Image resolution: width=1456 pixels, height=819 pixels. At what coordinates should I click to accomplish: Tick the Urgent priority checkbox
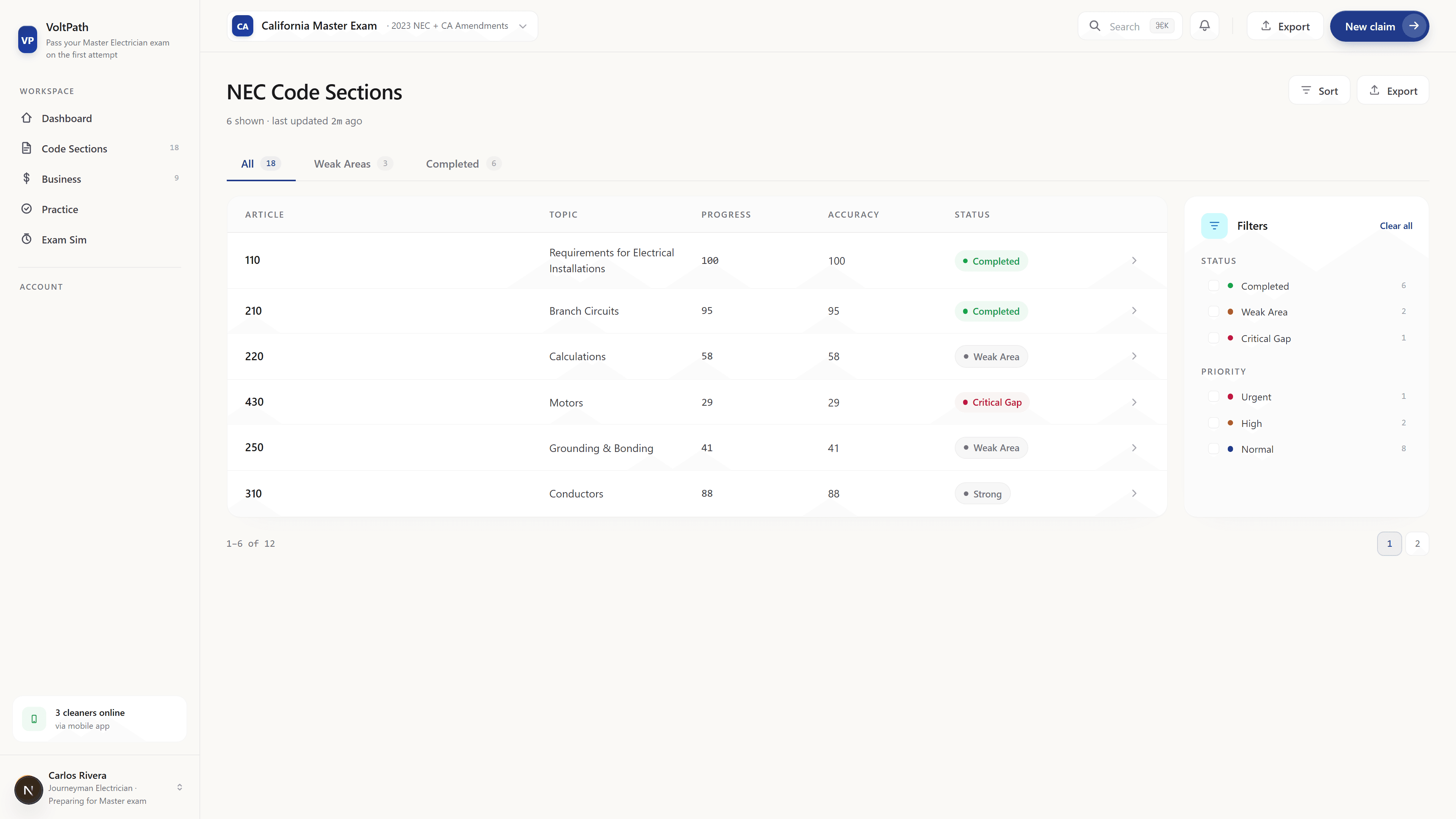click(1213, 396)
